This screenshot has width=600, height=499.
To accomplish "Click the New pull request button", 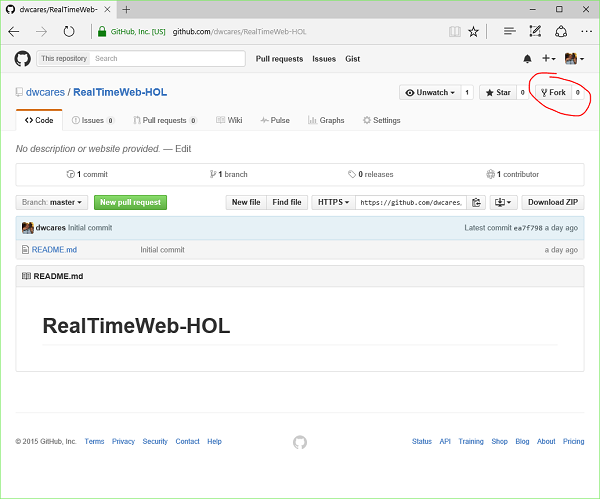I will coord(130,202).
